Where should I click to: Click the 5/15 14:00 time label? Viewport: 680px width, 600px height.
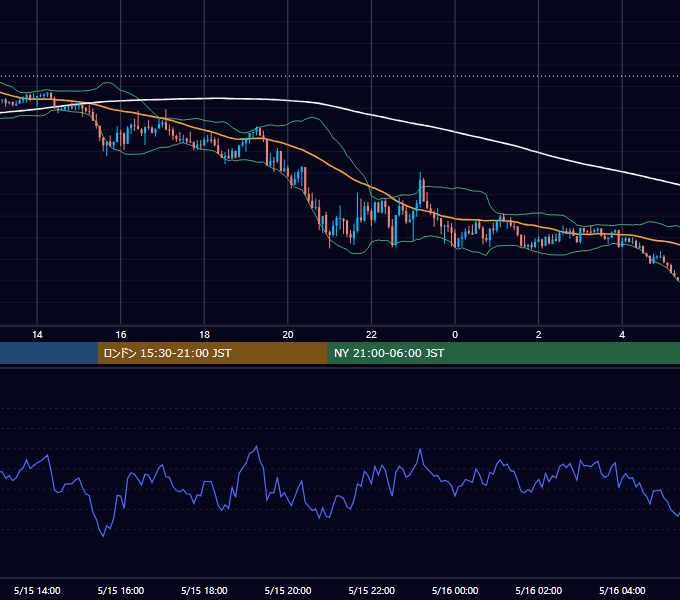coord(37,590)
